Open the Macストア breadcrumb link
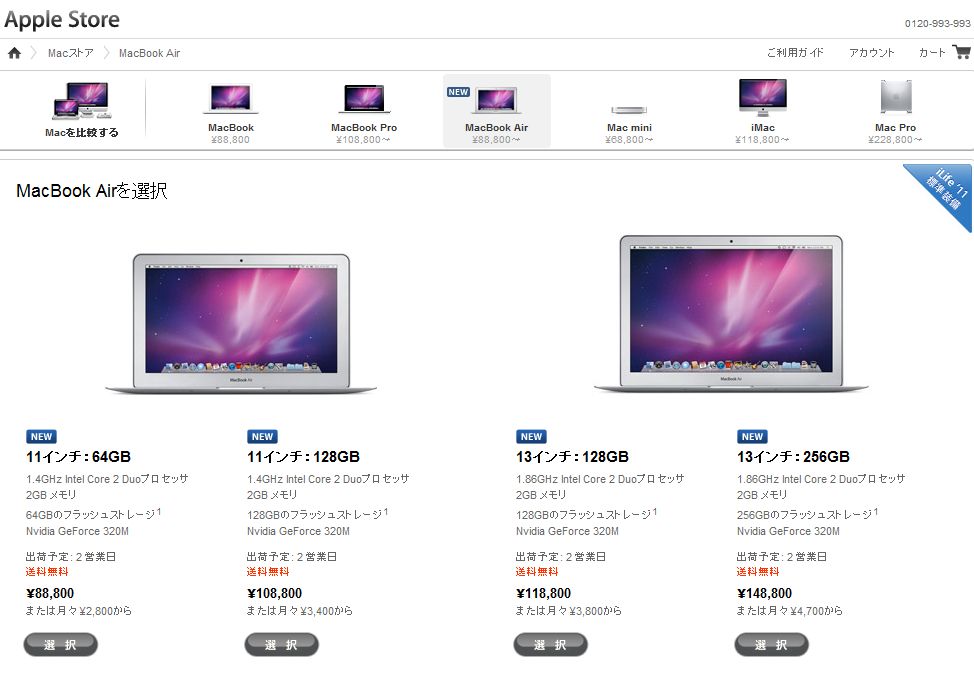Image resolution: width=974 pixels, height=677 pixels. [70, 53]
